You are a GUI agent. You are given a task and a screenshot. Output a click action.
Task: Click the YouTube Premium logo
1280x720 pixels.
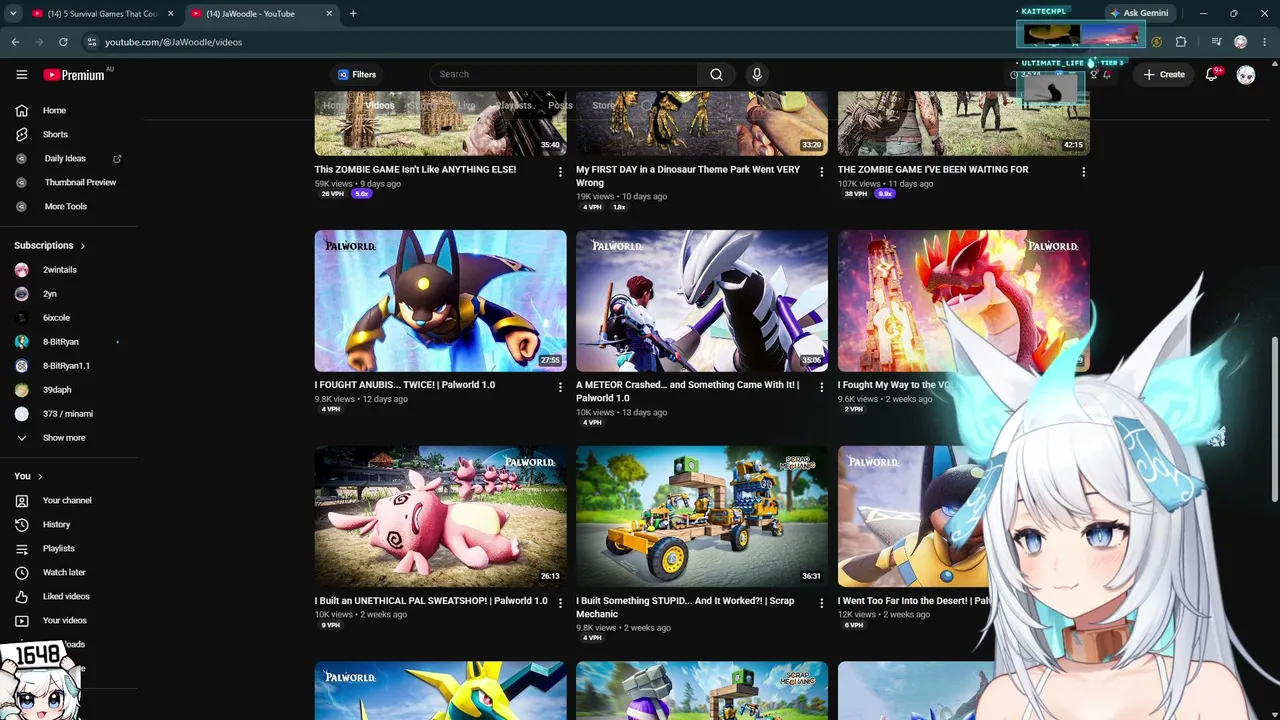click(x=74, y=75)
